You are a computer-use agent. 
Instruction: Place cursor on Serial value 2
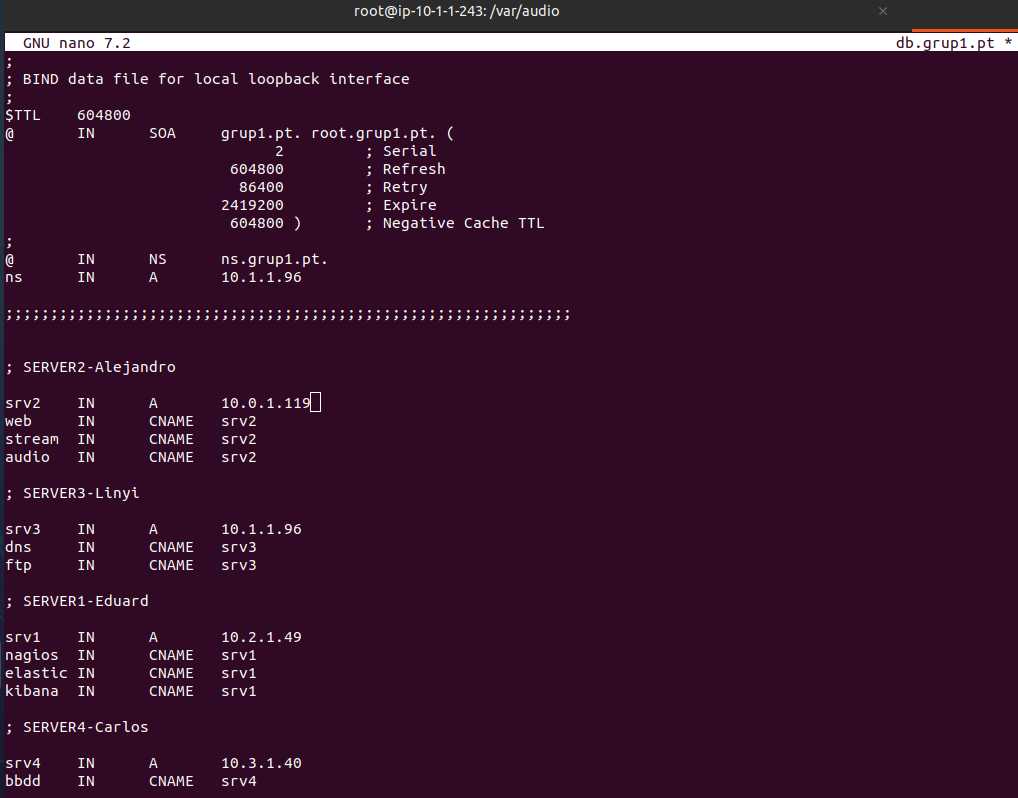pyautogui.click(x=279, y=151)
